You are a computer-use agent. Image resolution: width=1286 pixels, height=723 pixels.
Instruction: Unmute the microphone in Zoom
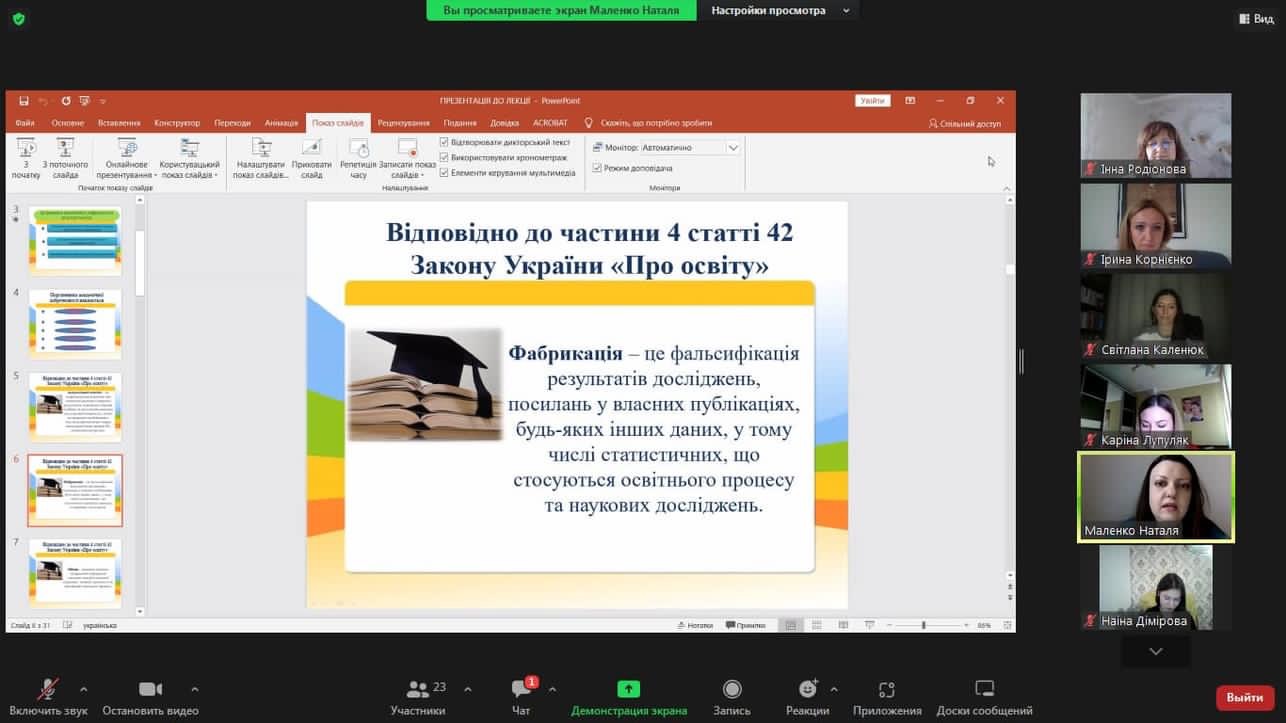point(48,698)
